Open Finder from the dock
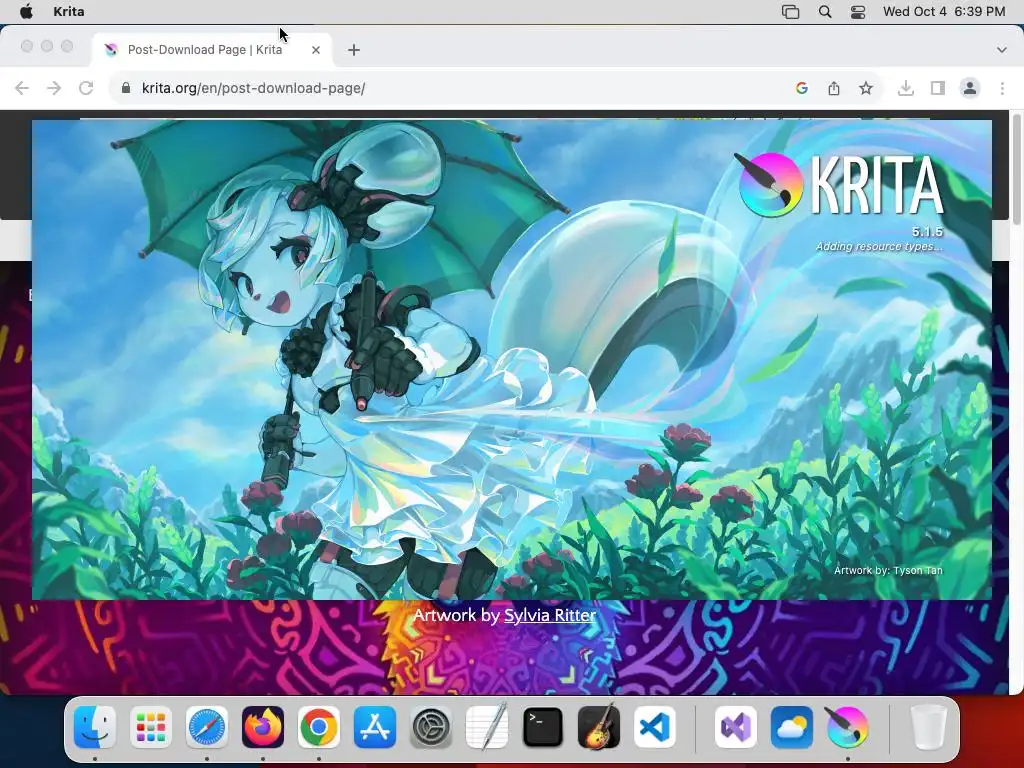 (x=95, y=727)
